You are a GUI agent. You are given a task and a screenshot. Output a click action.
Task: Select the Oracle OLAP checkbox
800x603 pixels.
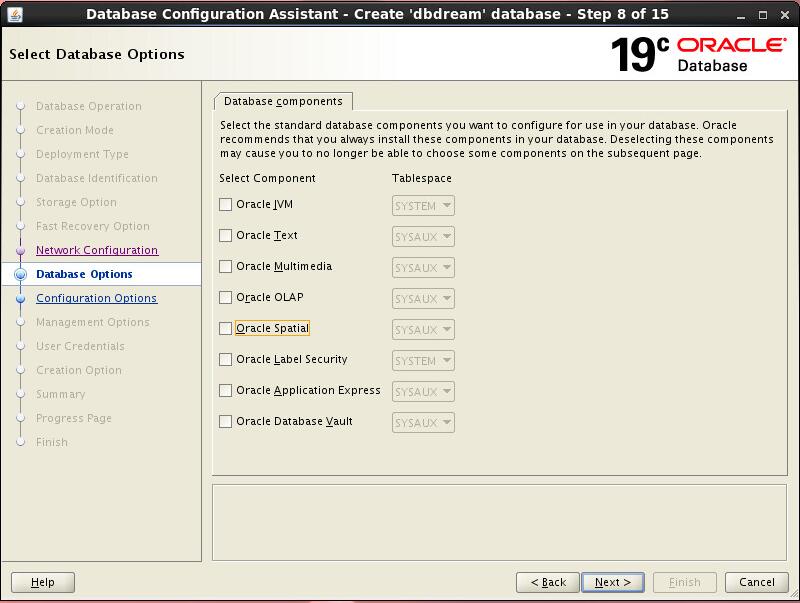pos(225,298)
